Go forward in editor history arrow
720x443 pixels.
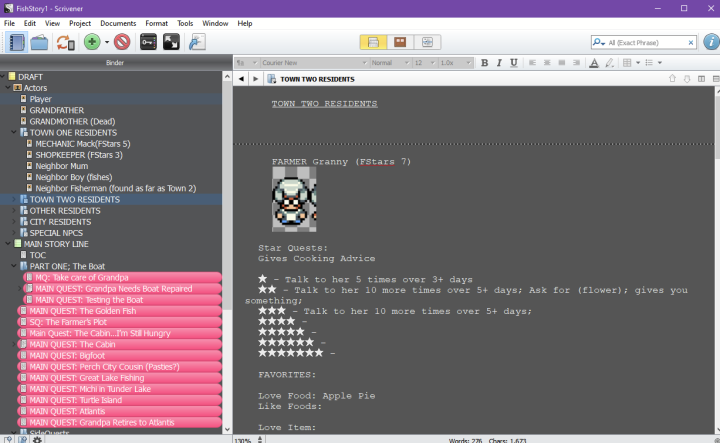pyautogui.click(x=255, y=79)
